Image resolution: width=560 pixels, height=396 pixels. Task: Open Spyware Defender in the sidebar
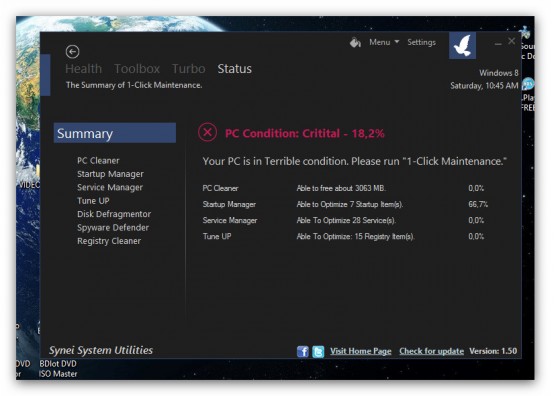click(x=113, y=228)
